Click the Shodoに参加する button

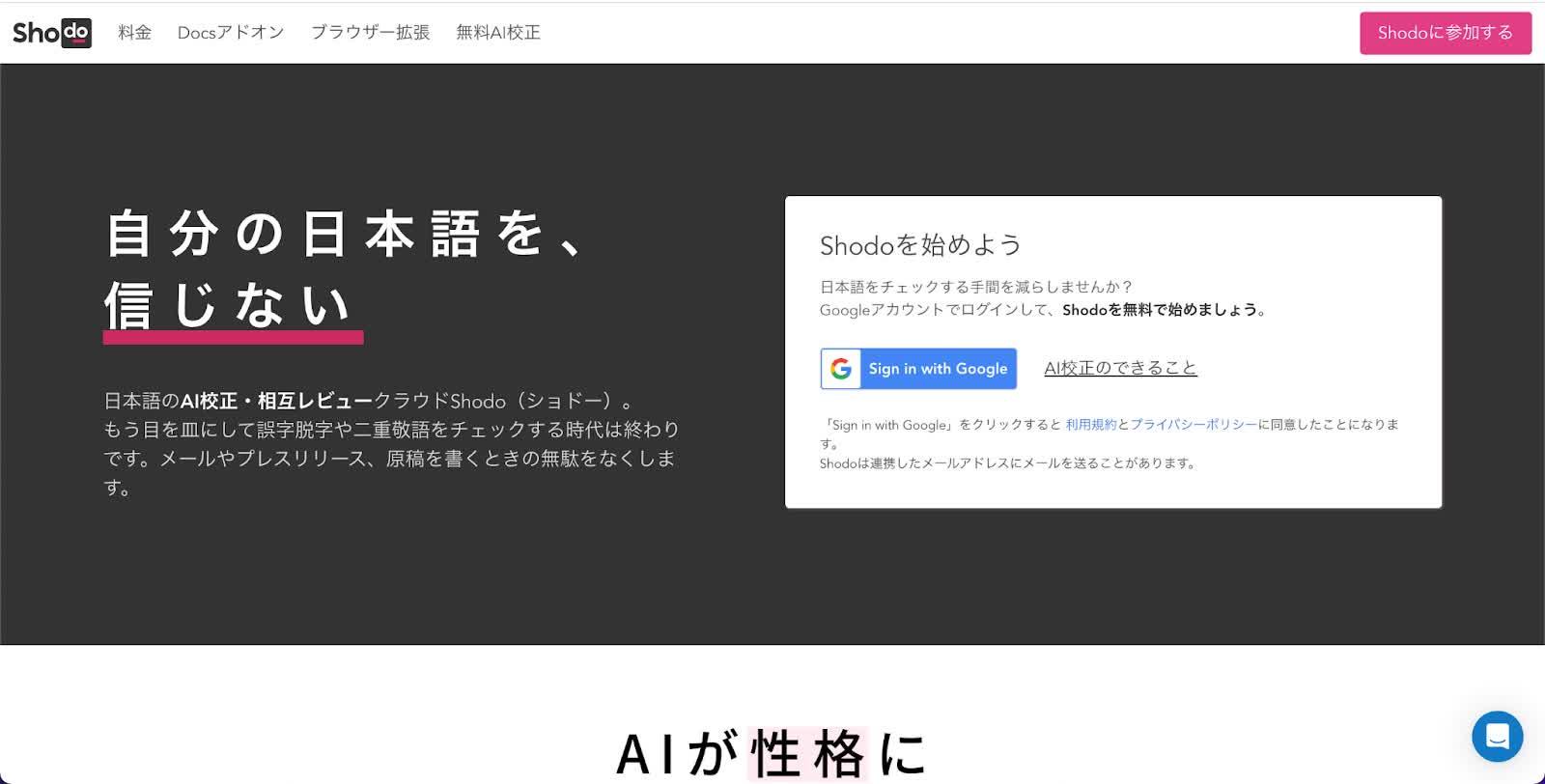pyautogui.click(x=1446, y=33)
